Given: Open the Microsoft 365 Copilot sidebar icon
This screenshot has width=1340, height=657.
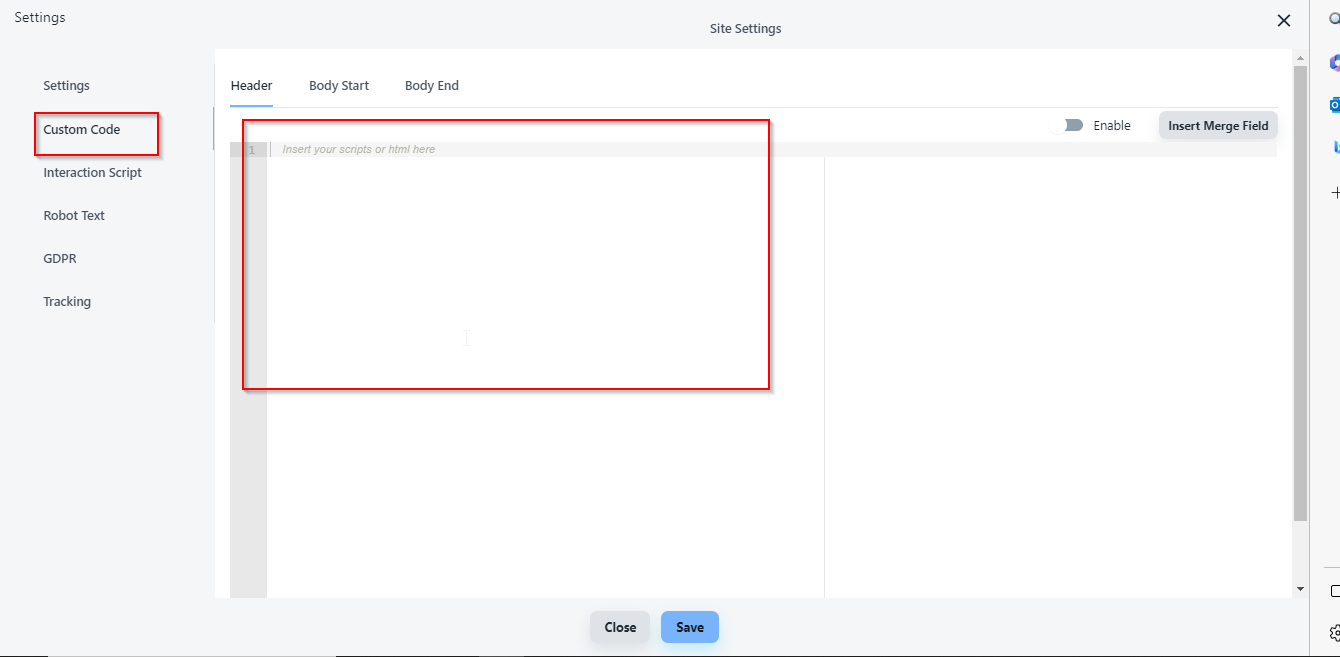Looking at the screenshot, I should click(1334, 63).
